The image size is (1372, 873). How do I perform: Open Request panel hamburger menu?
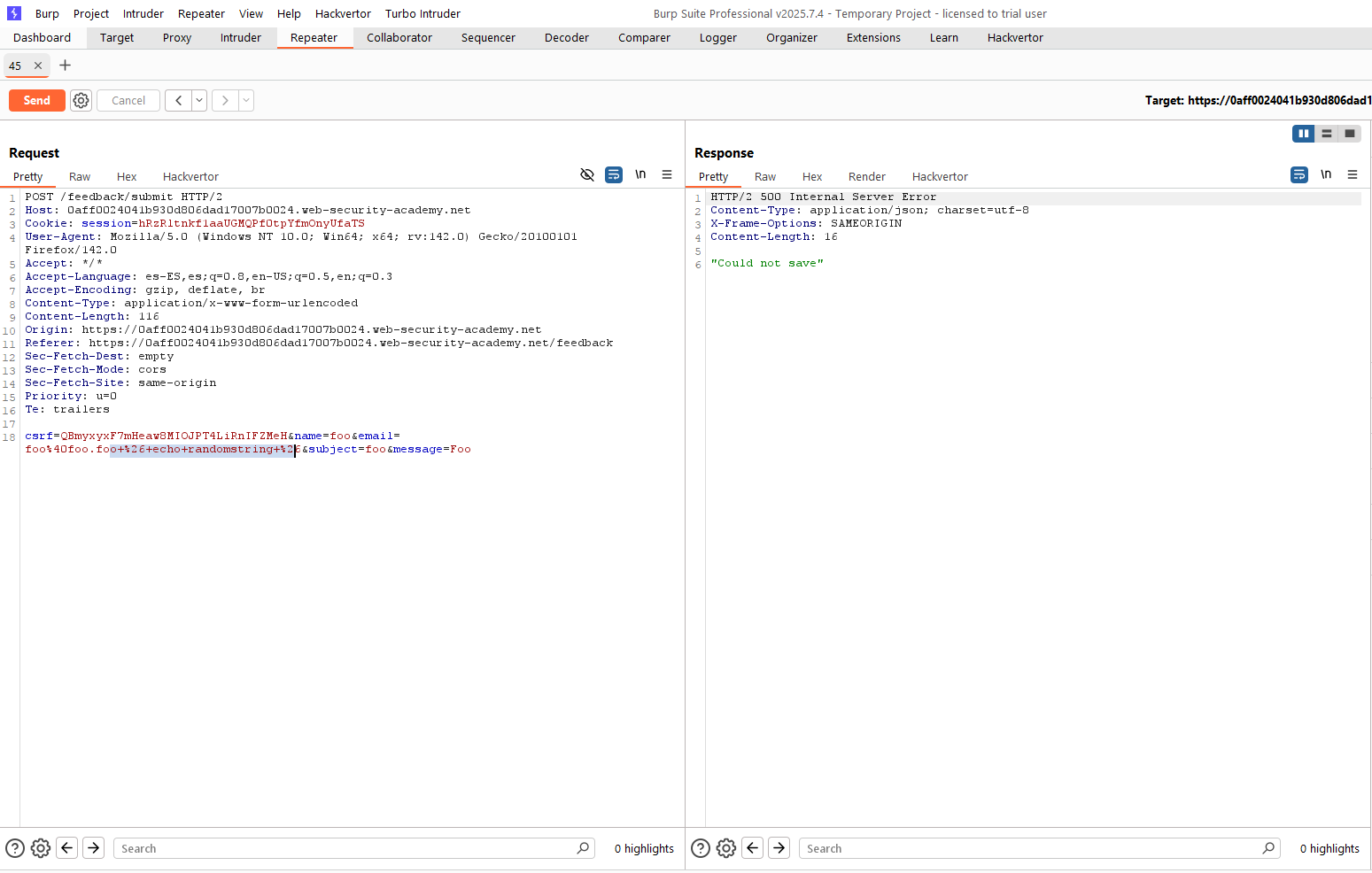point(667,175)
